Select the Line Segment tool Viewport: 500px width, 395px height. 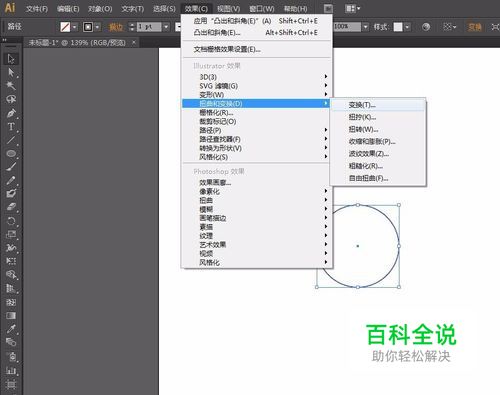coord(11,140)
